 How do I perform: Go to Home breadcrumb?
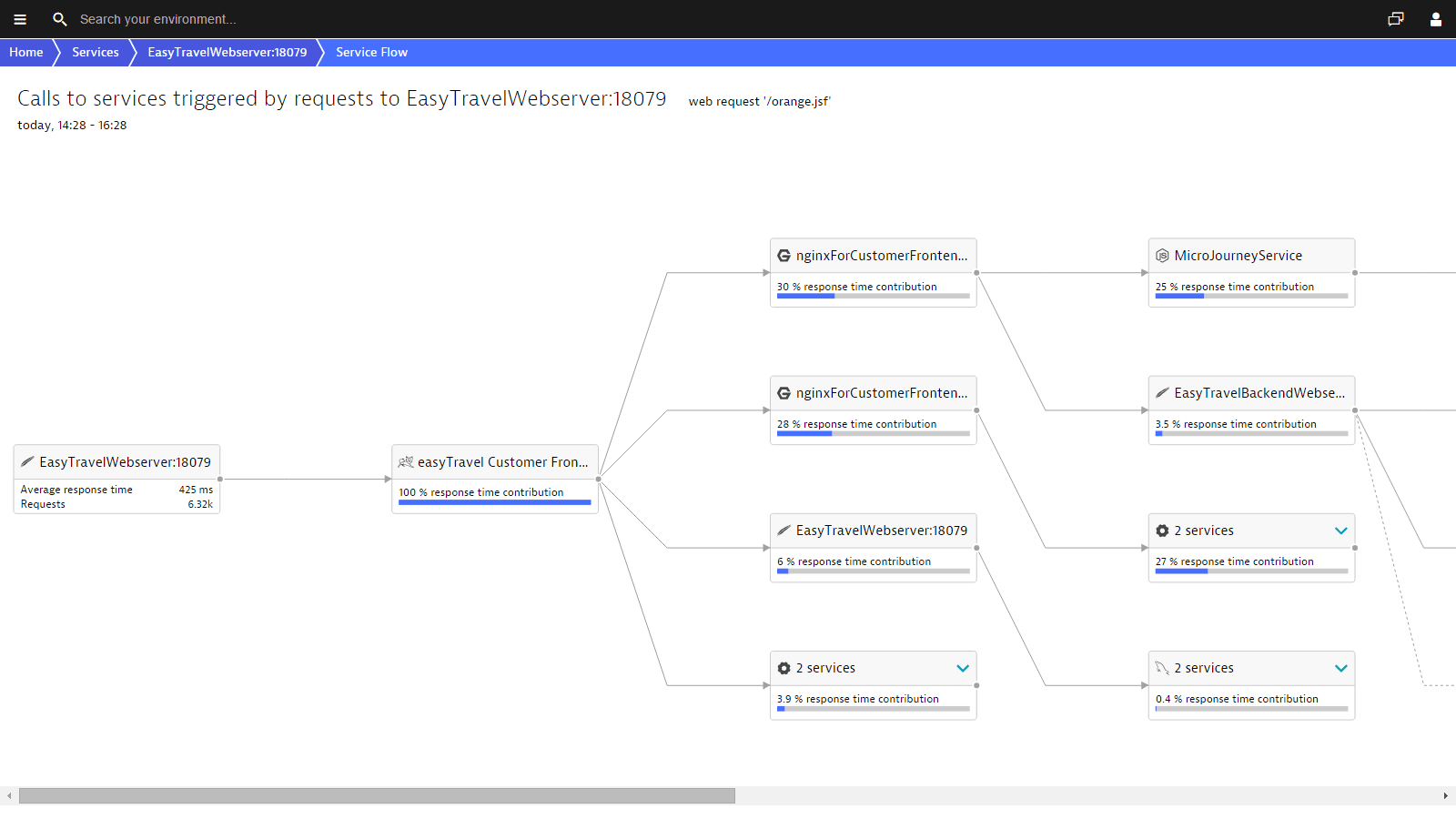[x=26, y=52]
